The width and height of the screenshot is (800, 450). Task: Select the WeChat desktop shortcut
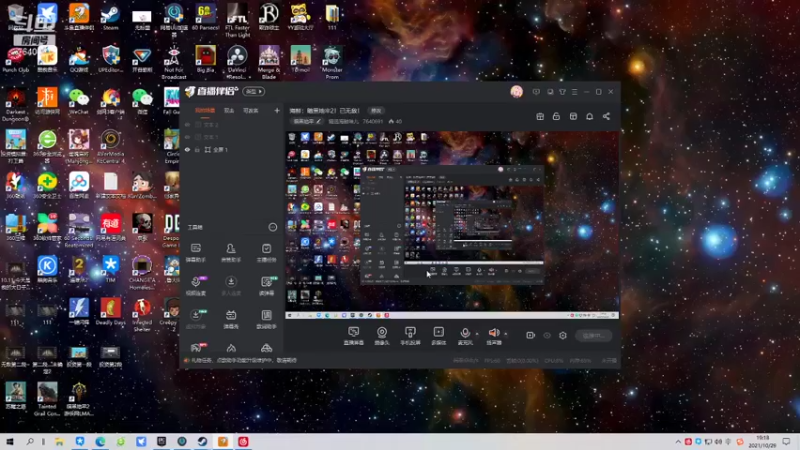tap(79, 102)
